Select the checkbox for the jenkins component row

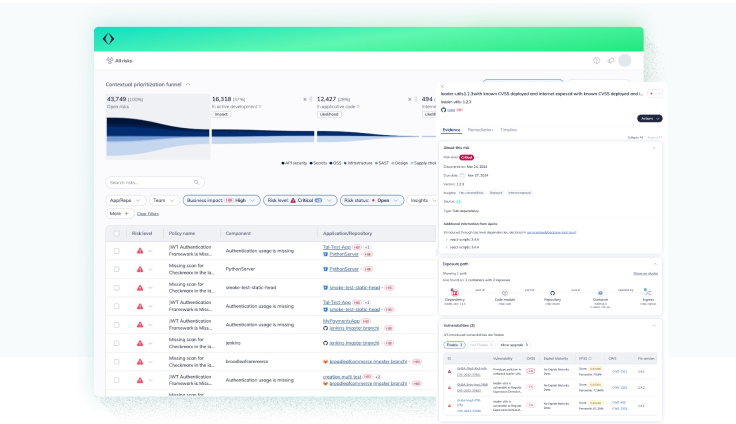pos(115,343)
